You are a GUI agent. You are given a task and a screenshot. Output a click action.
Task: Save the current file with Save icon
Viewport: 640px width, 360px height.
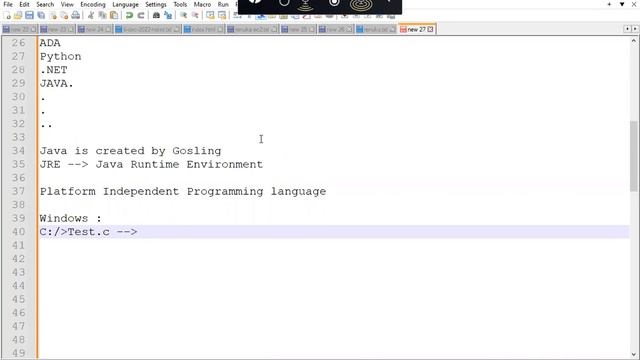click(29, 16)
